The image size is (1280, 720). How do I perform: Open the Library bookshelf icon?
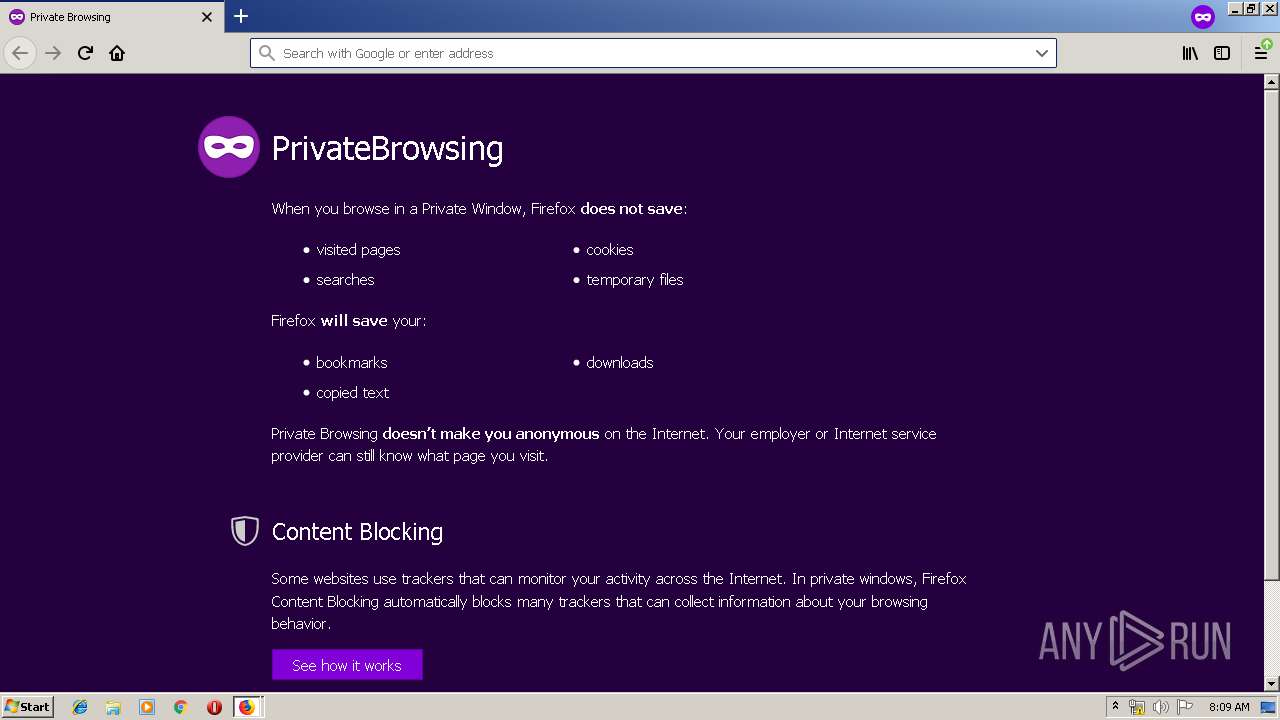(1190, 53)
